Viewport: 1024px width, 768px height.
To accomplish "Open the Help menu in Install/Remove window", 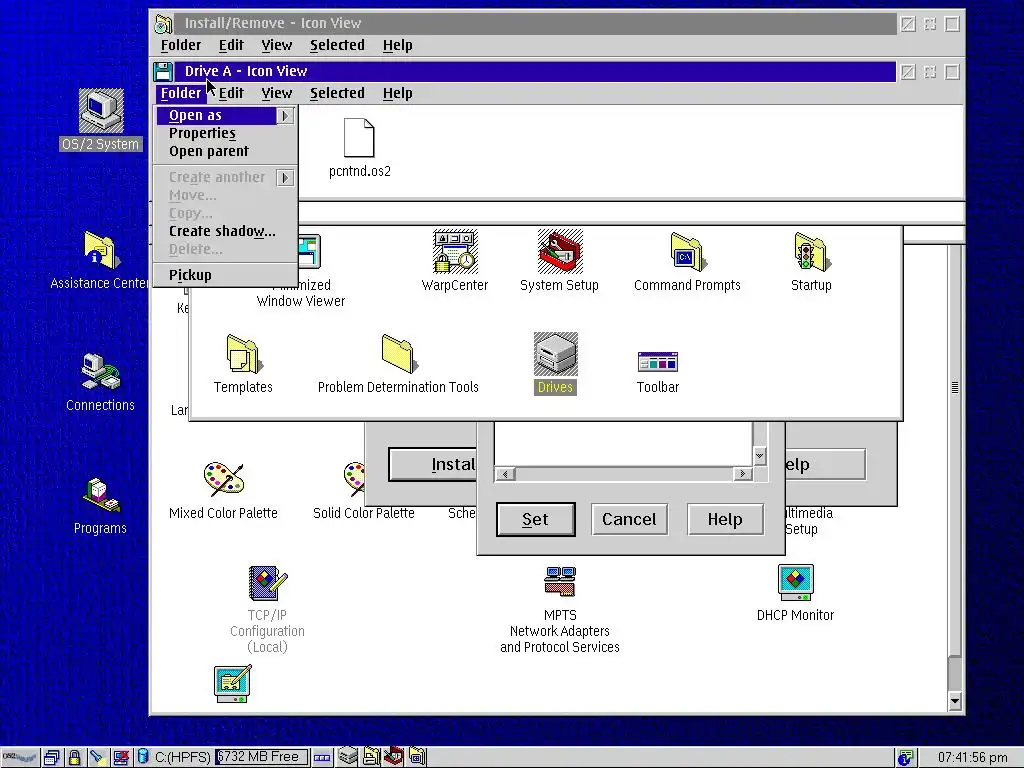I will [x=397, y=46].
